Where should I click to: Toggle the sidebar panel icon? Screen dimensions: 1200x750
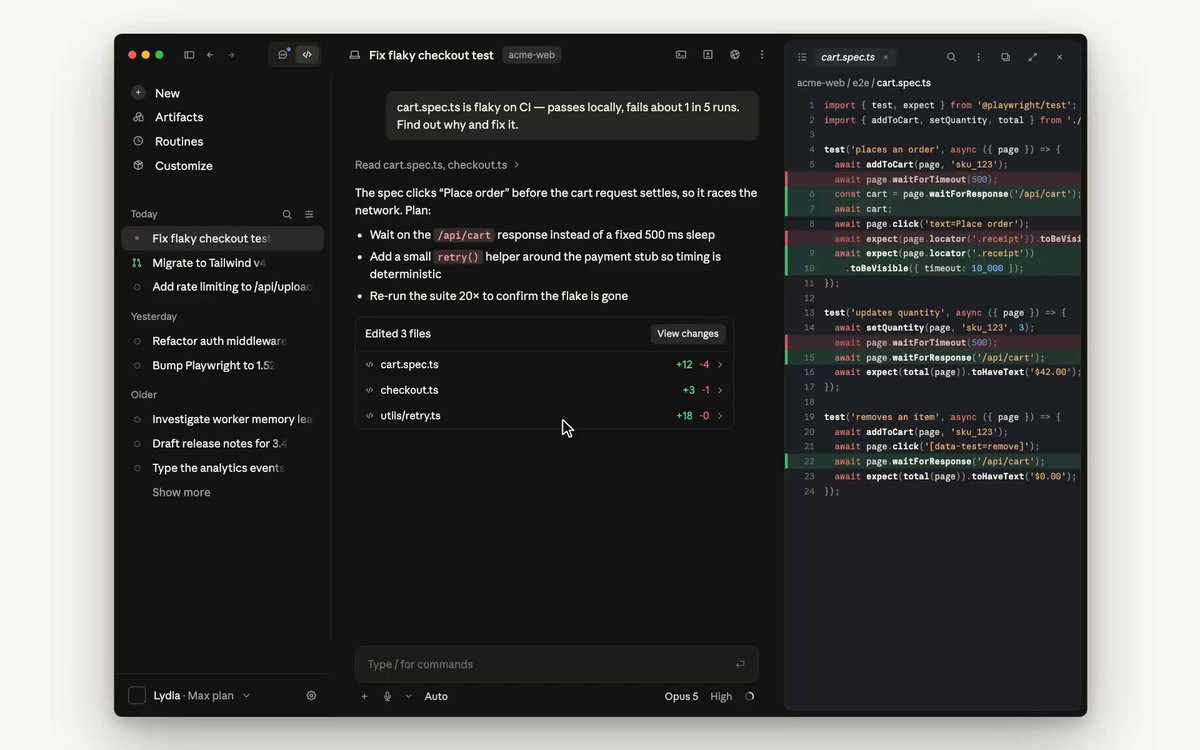[x=189, y=55]
